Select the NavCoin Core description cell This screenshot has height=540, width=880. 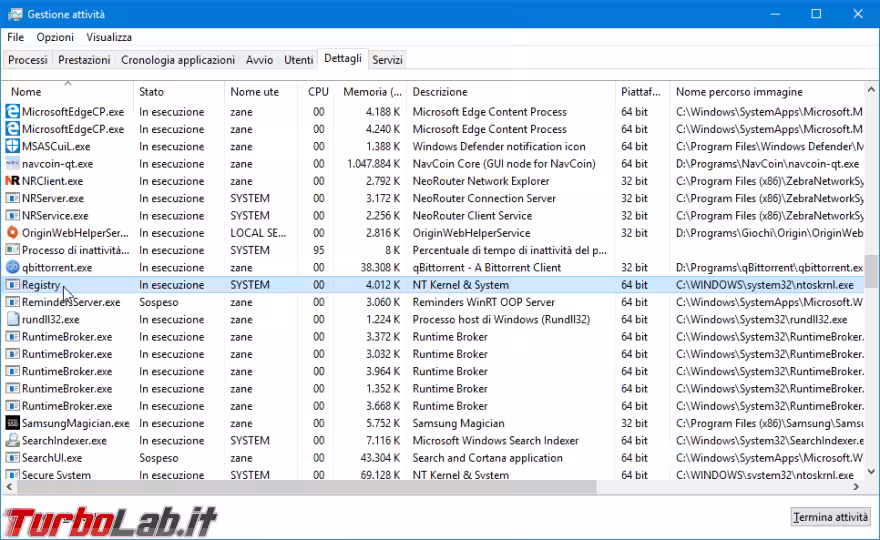tap(504, 164)
